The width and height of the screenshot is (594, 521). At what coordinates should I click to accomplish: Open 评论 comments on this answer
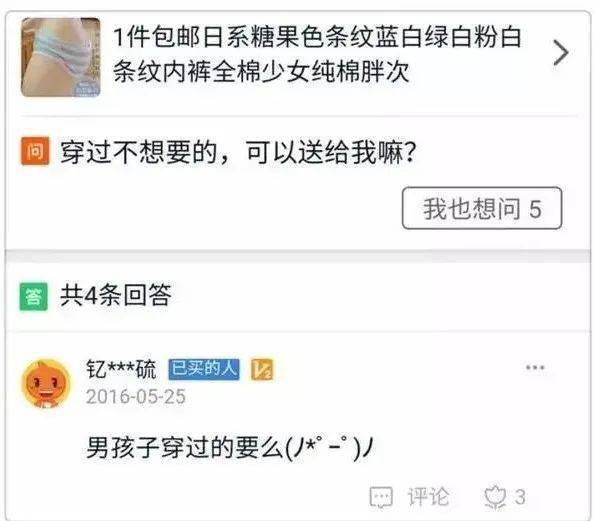(x=428, y=497)
